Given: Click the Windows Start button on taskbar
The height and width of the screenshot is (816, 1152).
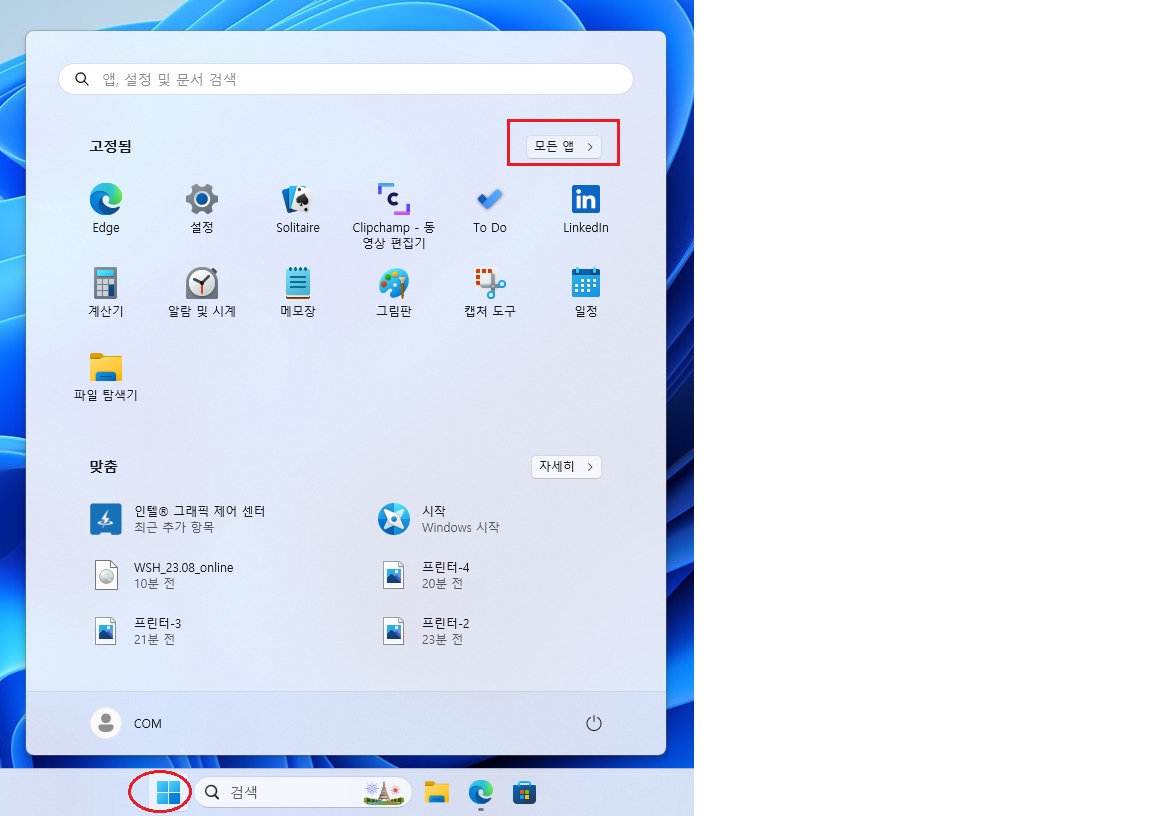Looking at the screenshot, I should [168, 793].
